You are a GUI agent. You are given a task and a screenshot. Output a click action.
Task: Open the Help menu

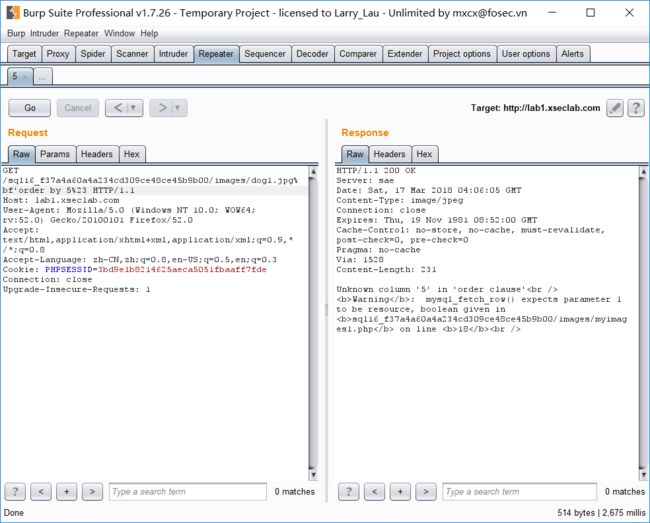click(x=149, y=33)
